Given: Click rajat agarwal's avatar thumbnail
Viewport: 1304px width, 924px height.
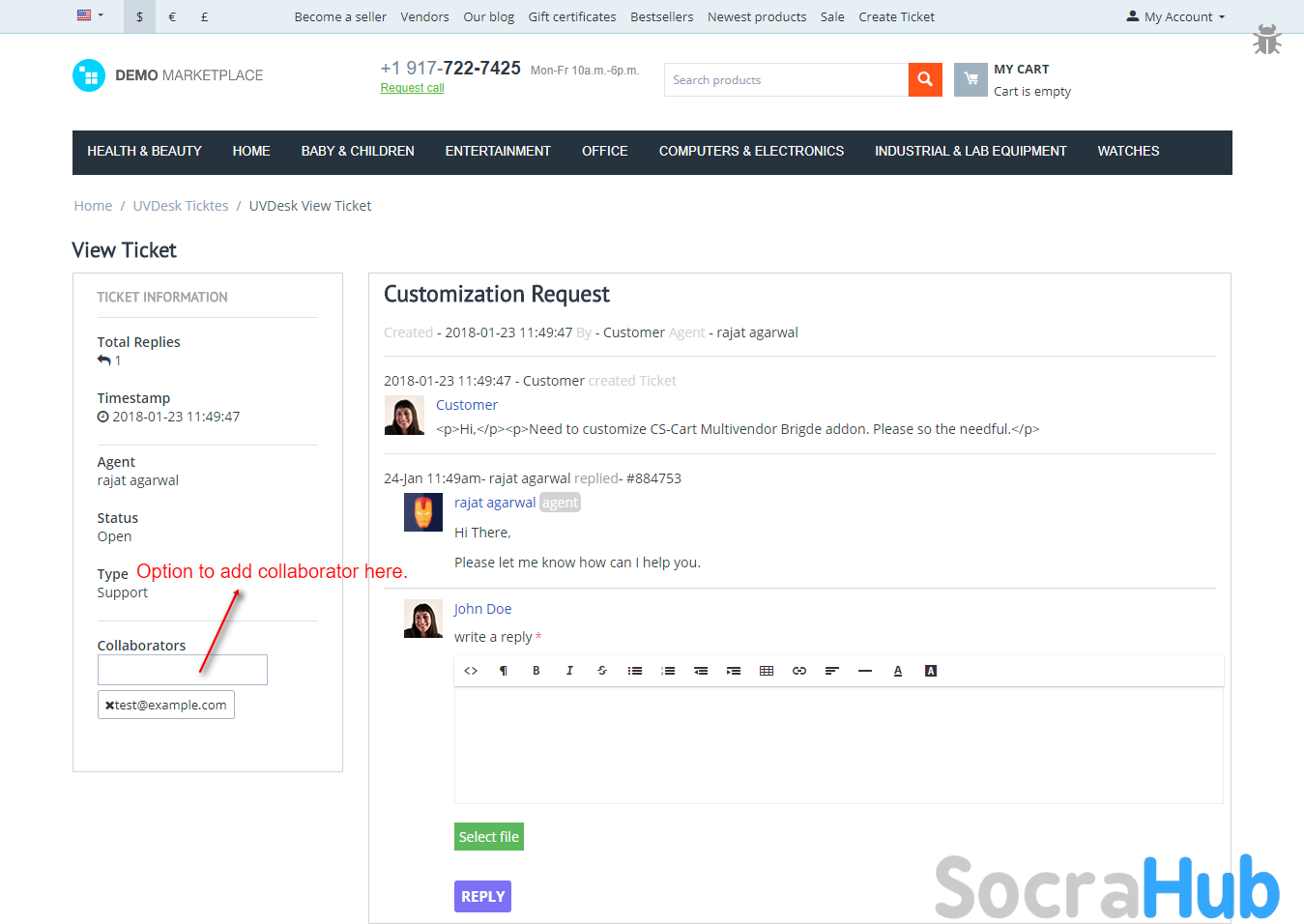Looking at the screenshot, I should (423, 512).
